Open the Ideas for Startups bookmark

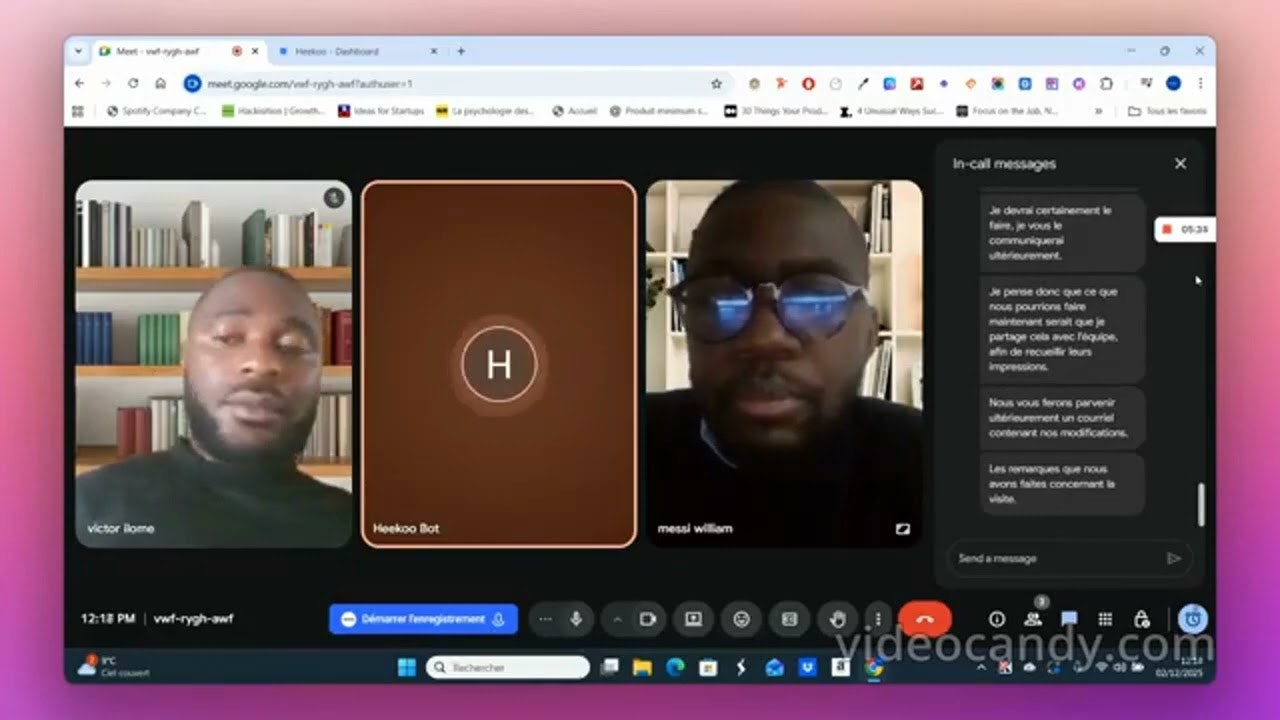pyautogui.click(x=384, y=110)
